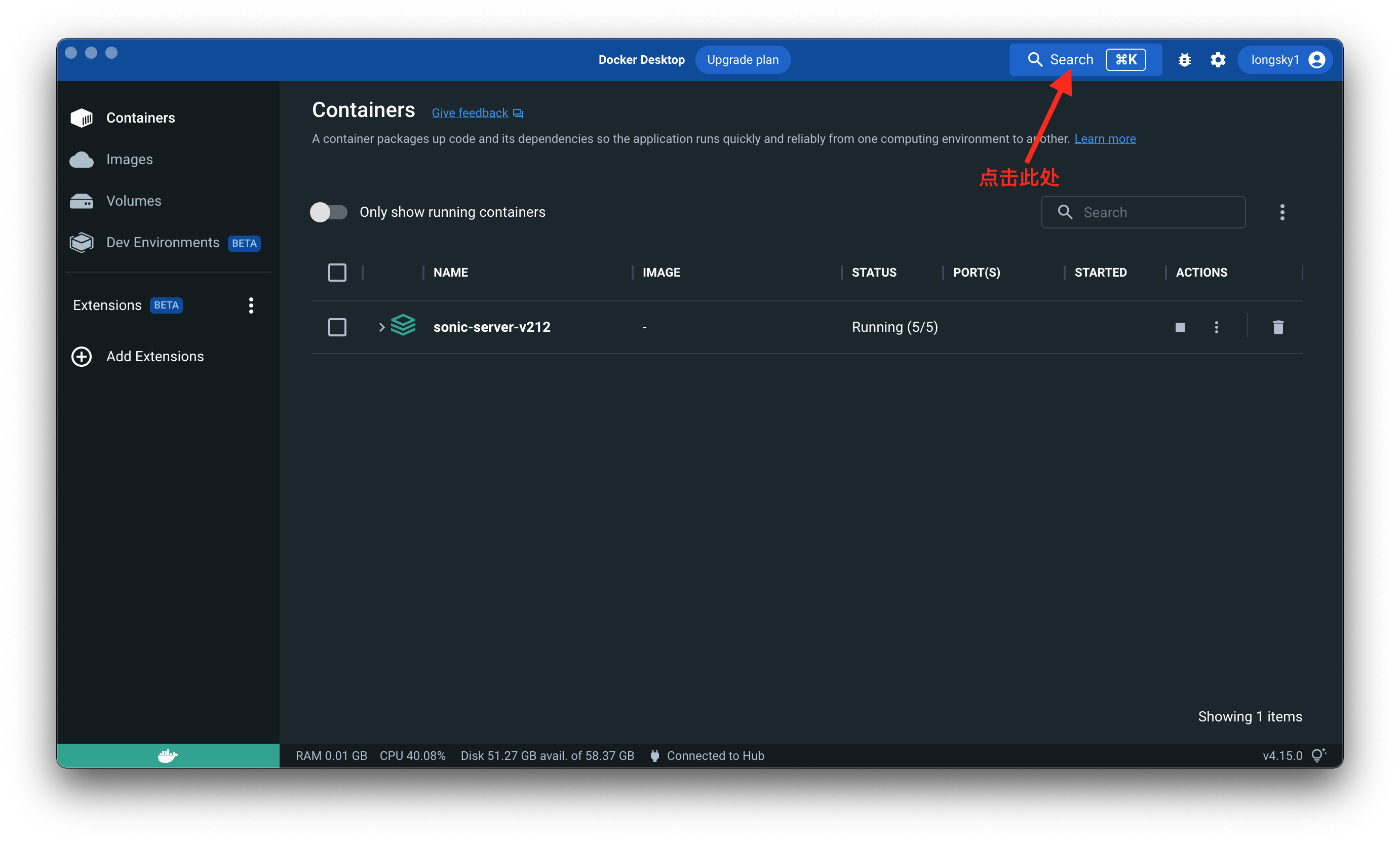Click the Add Extensions plus icon
This screenshot has height=843, width=1400.
81,356
